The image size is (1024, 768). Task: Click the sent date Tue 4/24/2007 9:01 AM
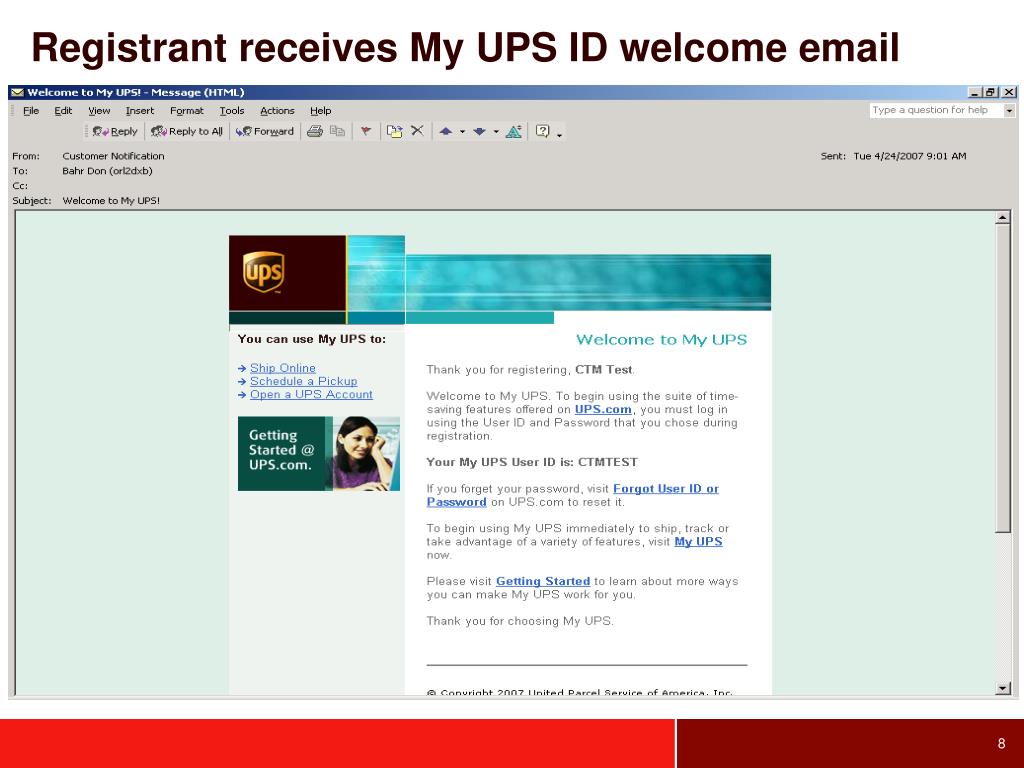pos(910,156)
